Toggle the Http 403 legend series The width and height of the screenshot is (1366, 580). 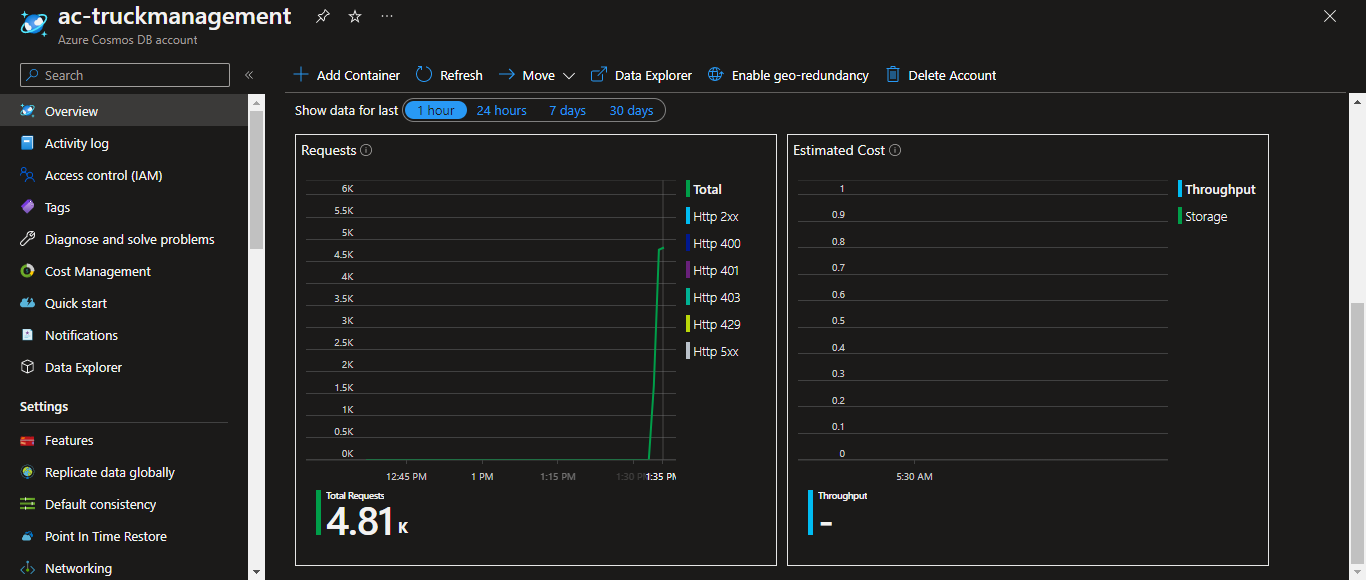713,297
